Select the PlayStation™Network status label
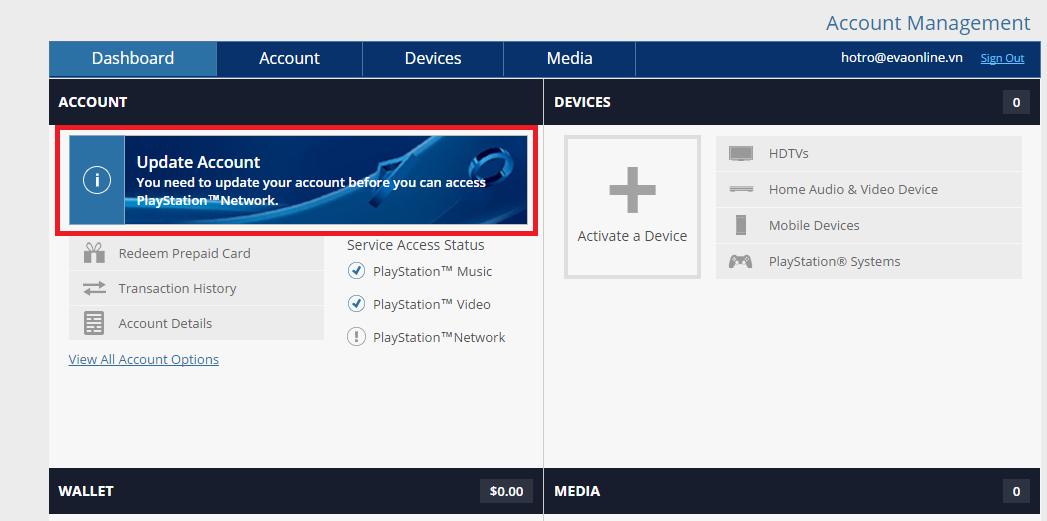The width and height of the screenshot is (1047, 521). tap(439, 337)
